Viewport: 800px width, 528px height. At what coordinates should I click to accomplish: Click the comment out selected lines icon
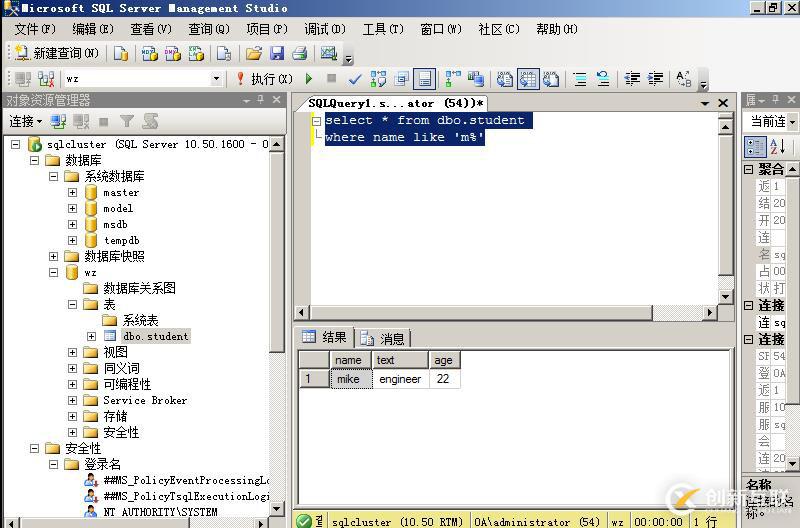pyautogui.click(x=580, y=79)
